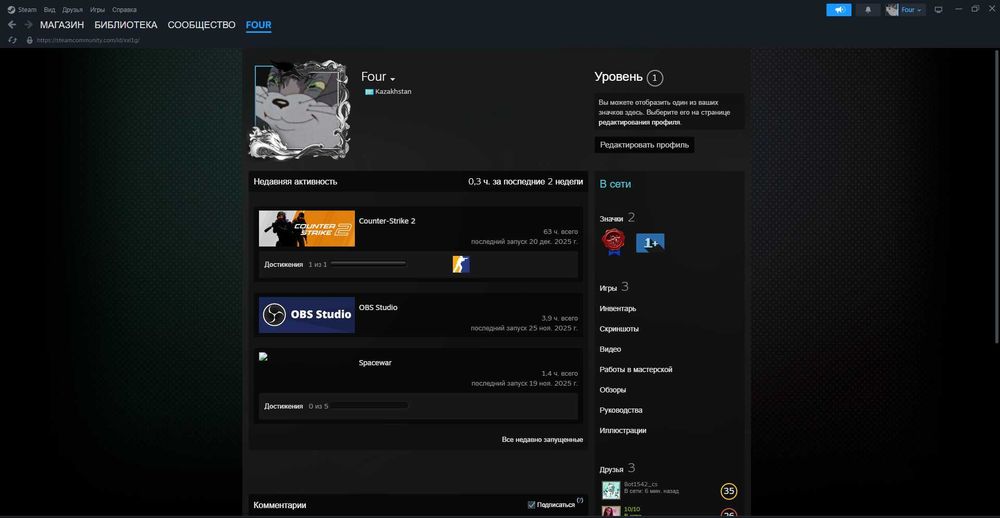Open the Достижения 1 из 1 label
The width and height of the screenshot is (1000, 518).
pyautogui.click(x=295, y=264)
